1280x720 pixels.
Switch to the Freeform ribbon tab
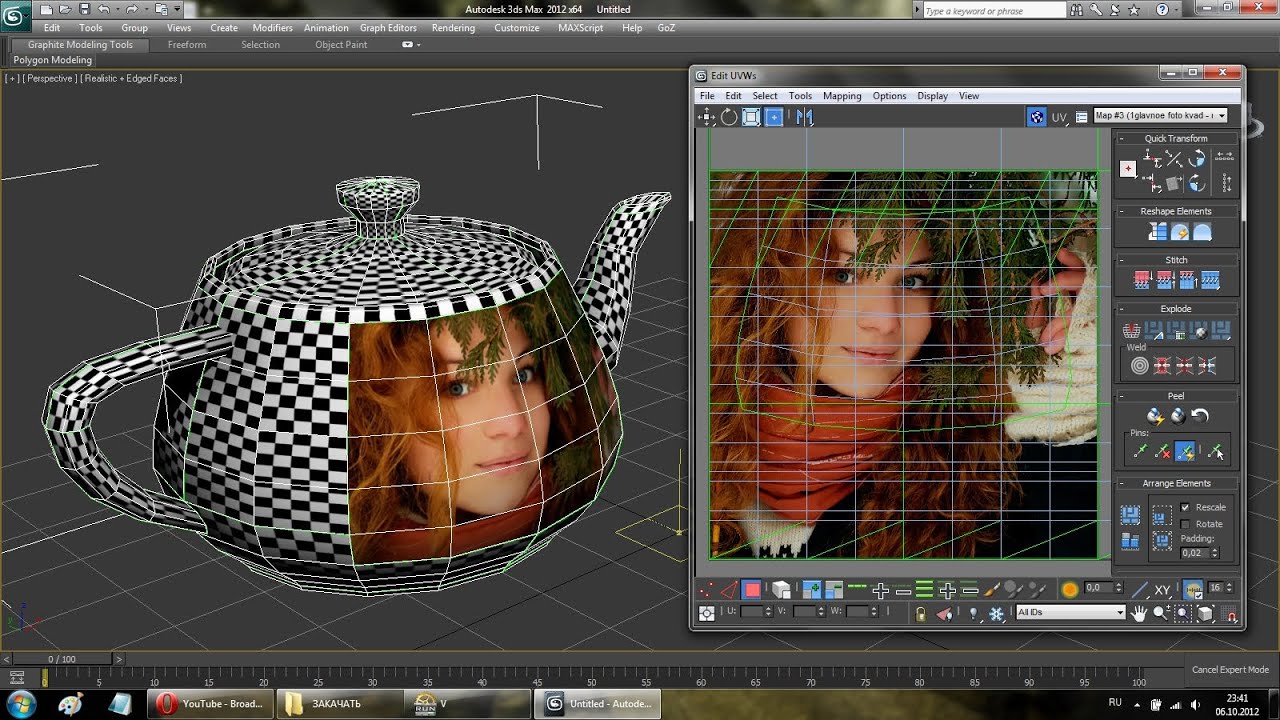(187, 45)
